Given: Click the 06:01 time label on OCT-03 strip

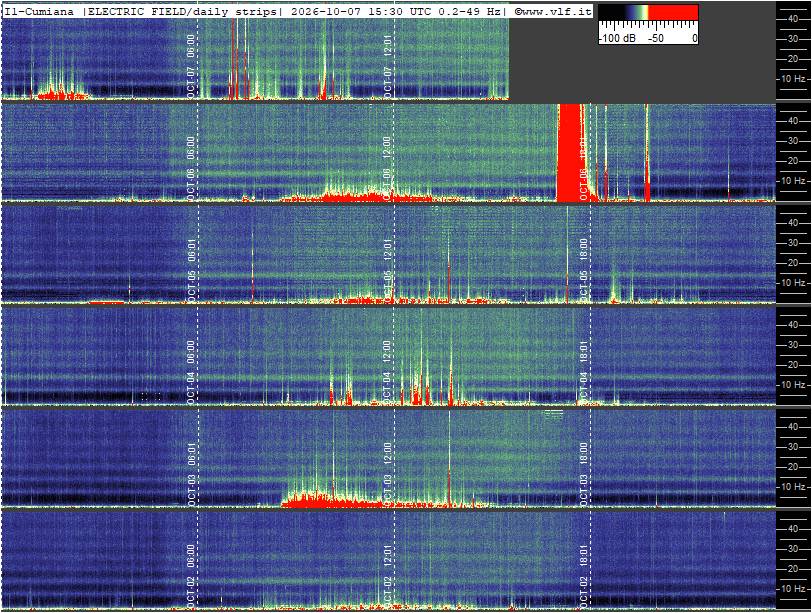Looking at the screenshot, I should point(191,453).
